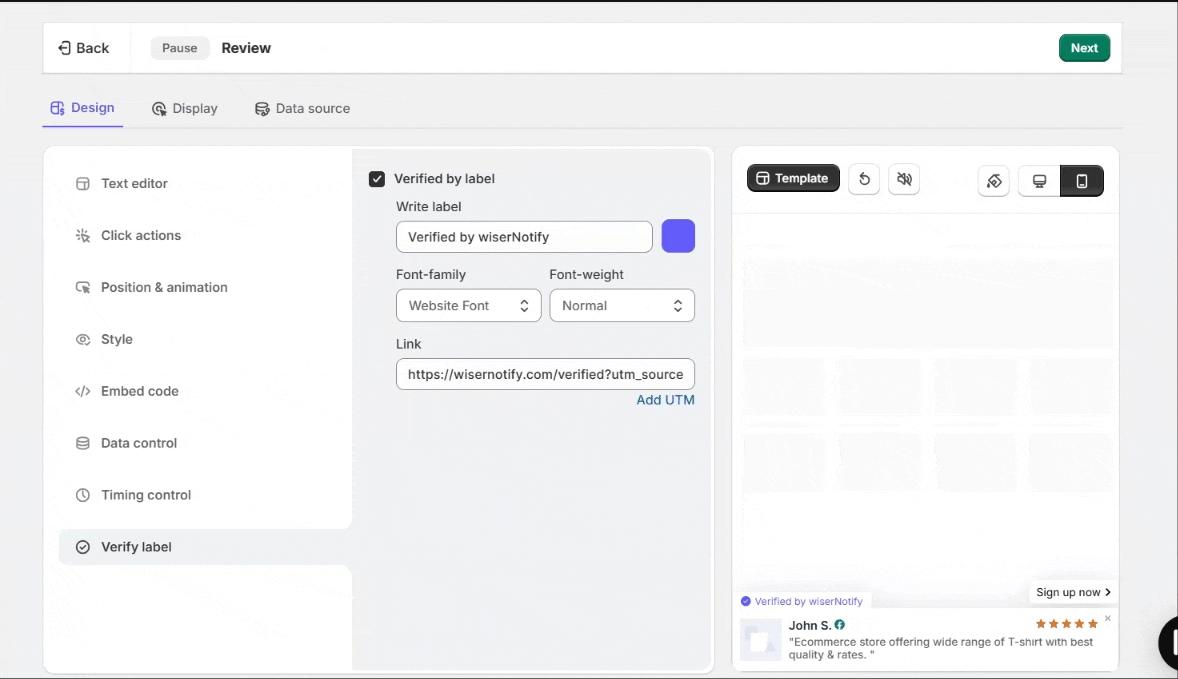Click Verified by wiserNotify badge in preview
This screenshot has width=1178, height=679.
pos(802,602)
